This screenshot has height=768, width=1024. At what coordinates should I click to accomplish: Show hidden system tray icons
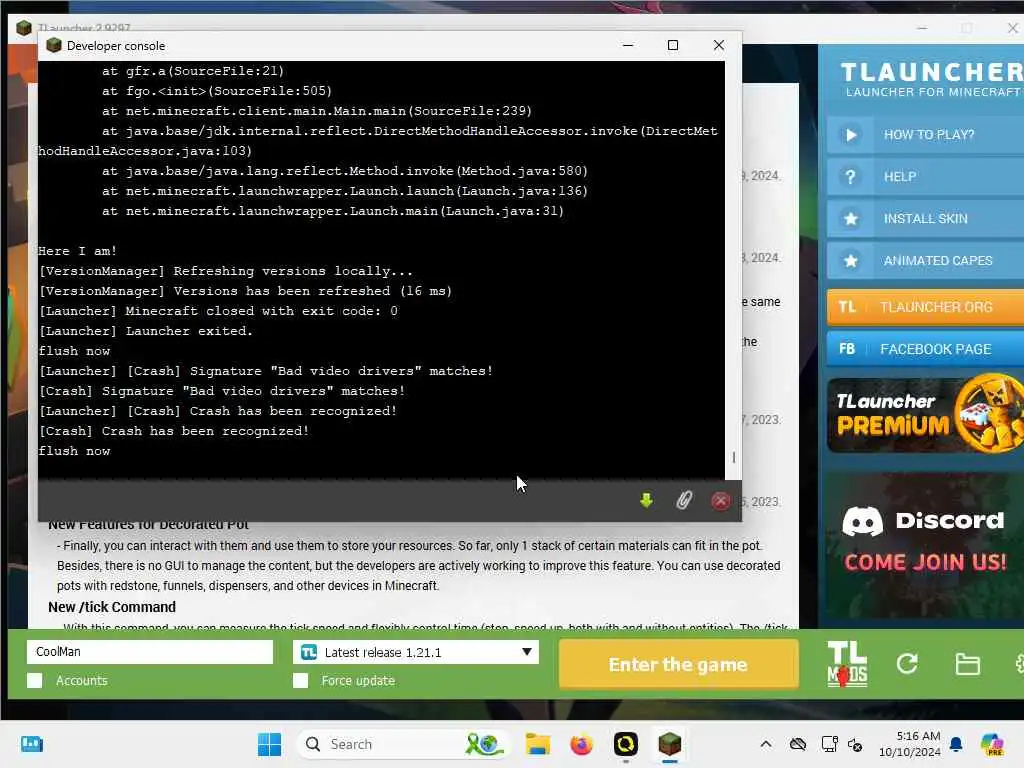point(765,744)
